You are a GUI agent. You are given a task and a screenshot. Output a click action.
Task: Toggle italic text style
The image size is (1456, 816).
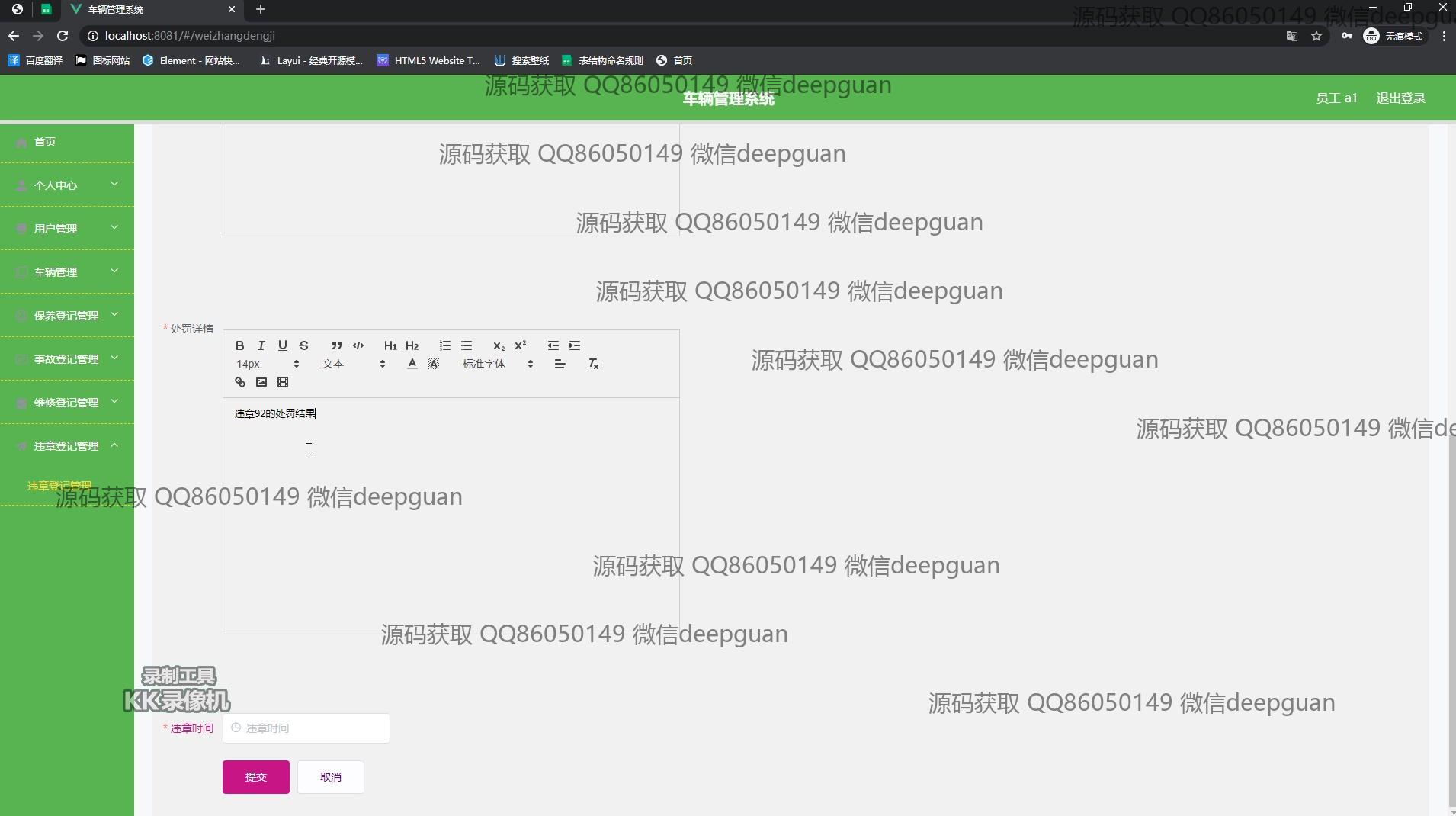[x=261, y=345]
